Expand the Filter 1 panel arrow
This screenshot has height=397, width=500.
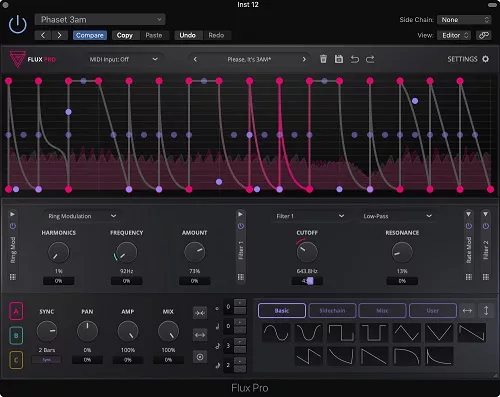point(240,214)
